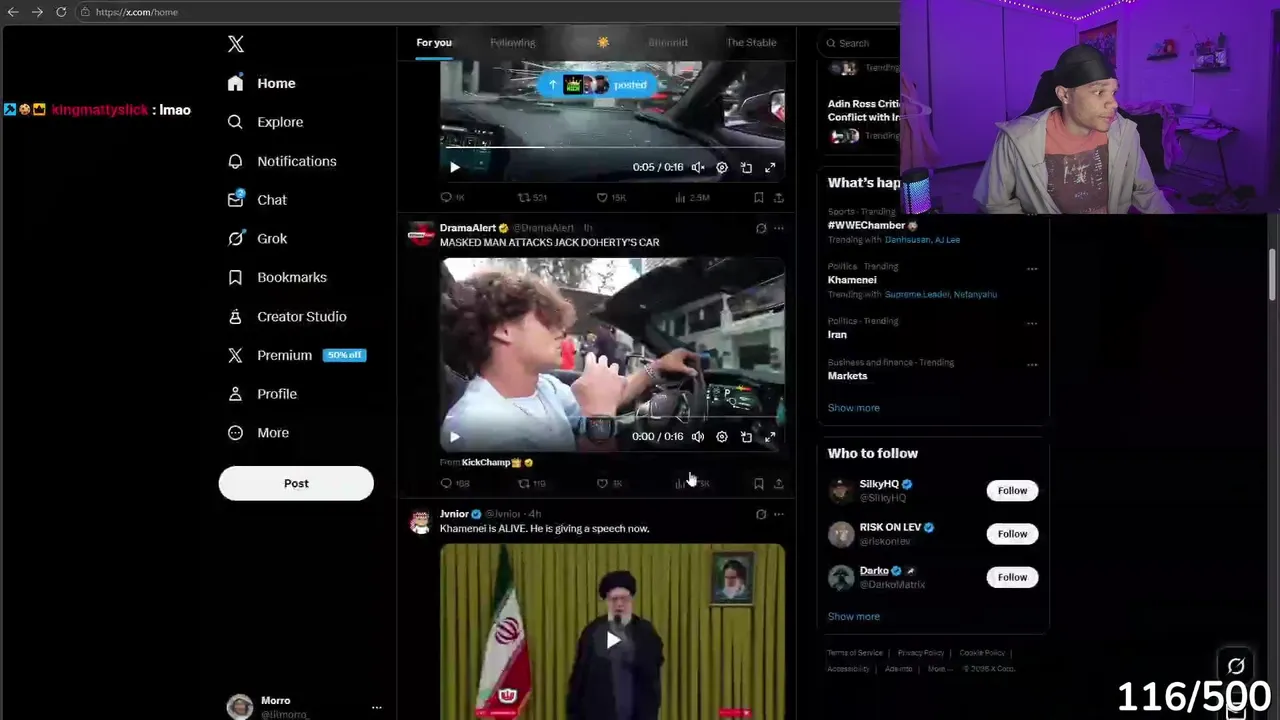Screen dimensions: 1280x720
Task: Show more who to follow
Action: [x=853, y=617]
